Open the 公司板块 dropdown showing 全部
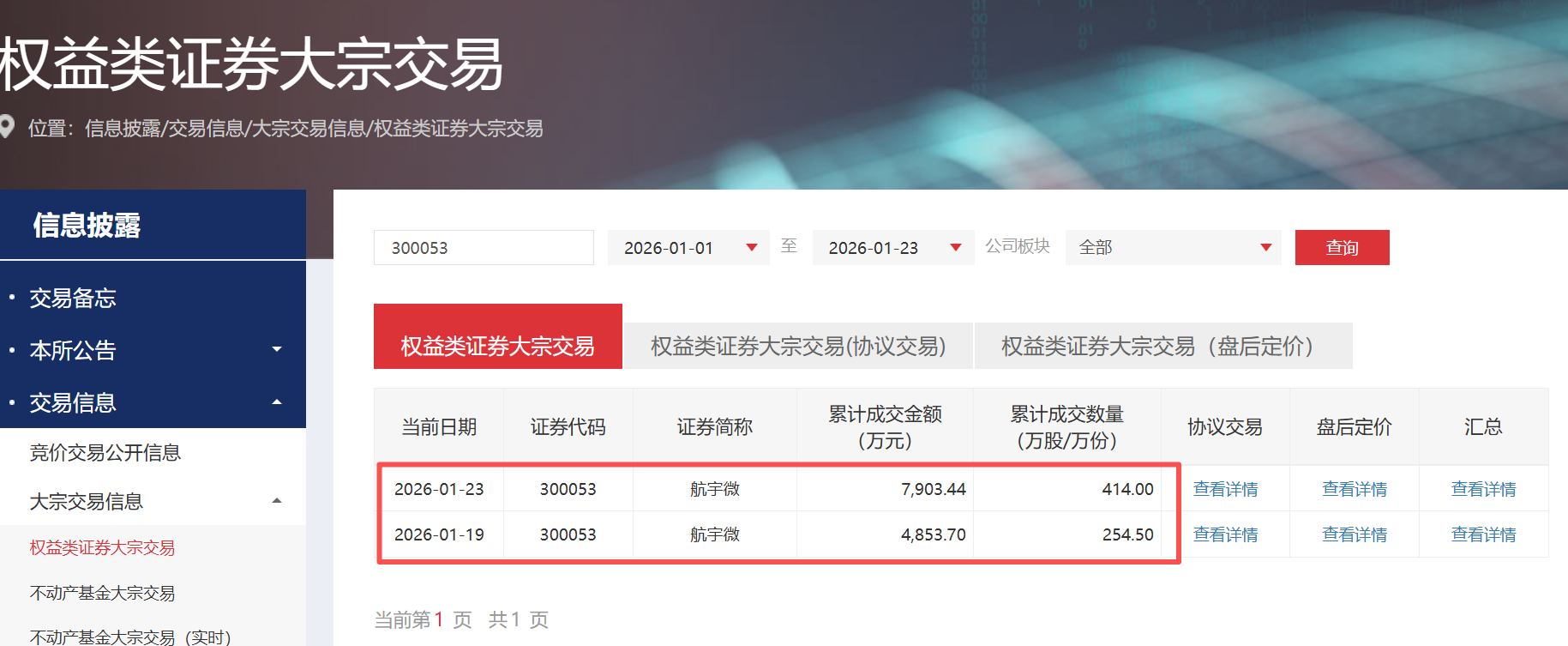The image size is (1568, 646). [1173, 247]
